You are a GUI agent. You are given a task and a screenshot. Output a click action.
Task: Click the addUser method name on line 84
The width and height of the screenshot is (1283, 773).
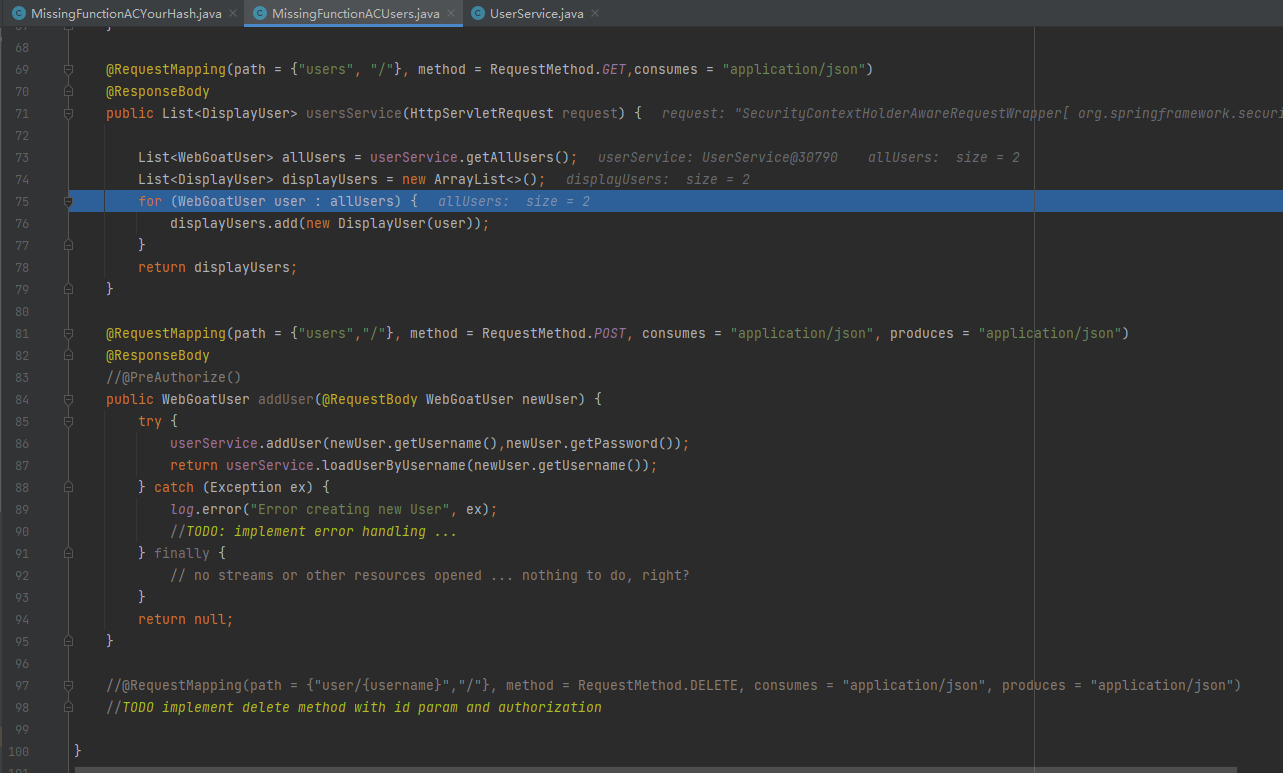[x=286, y=400]
